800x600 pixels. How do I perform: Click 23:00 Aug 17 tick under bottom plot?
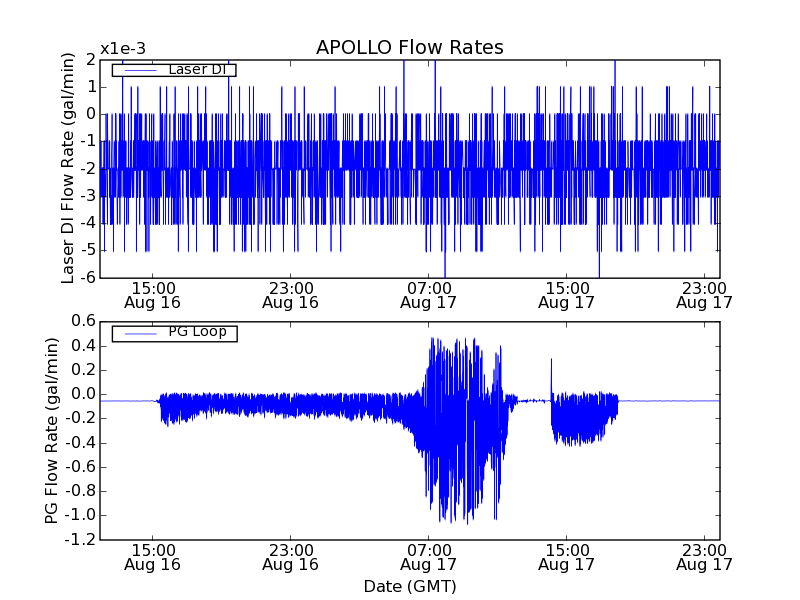tap(704, 556)
